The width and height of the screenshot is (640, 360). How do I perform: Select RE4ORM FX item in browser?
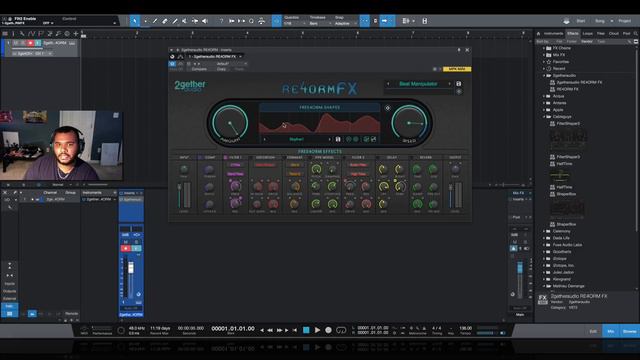tap(567, 89)
